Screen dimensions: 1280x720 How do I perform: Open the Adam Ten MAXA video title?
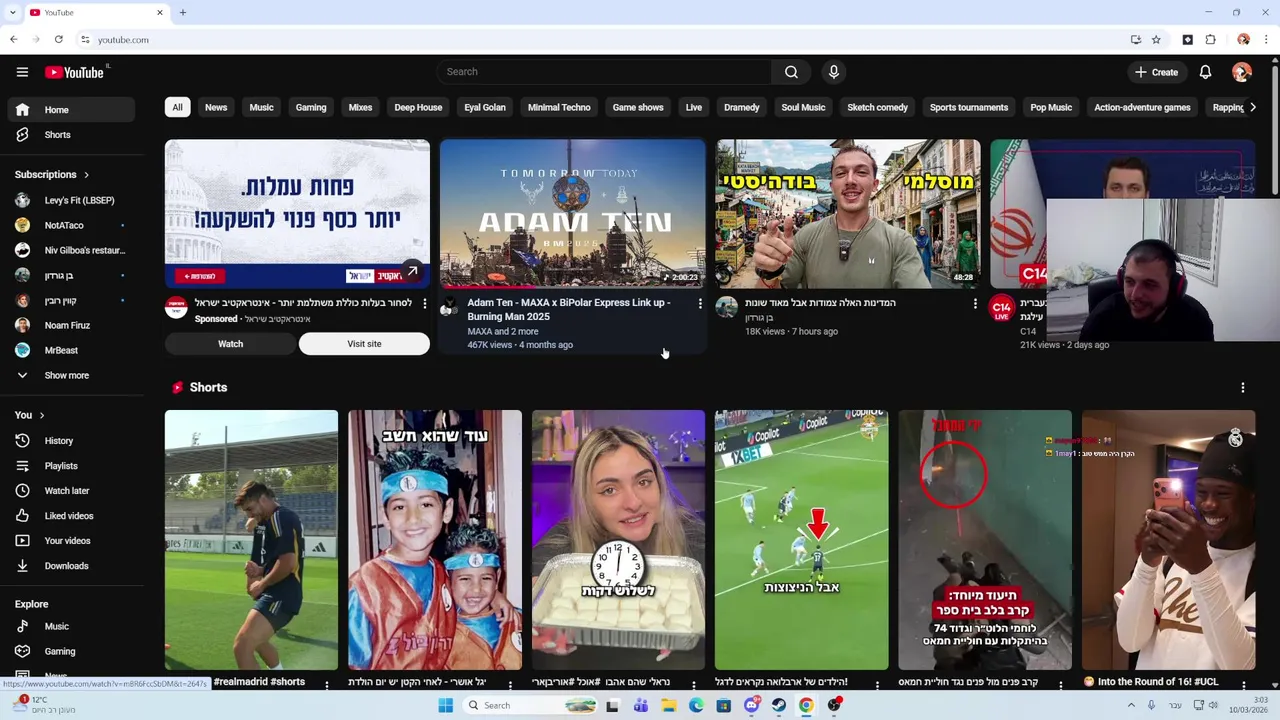[x=569, y=310]
